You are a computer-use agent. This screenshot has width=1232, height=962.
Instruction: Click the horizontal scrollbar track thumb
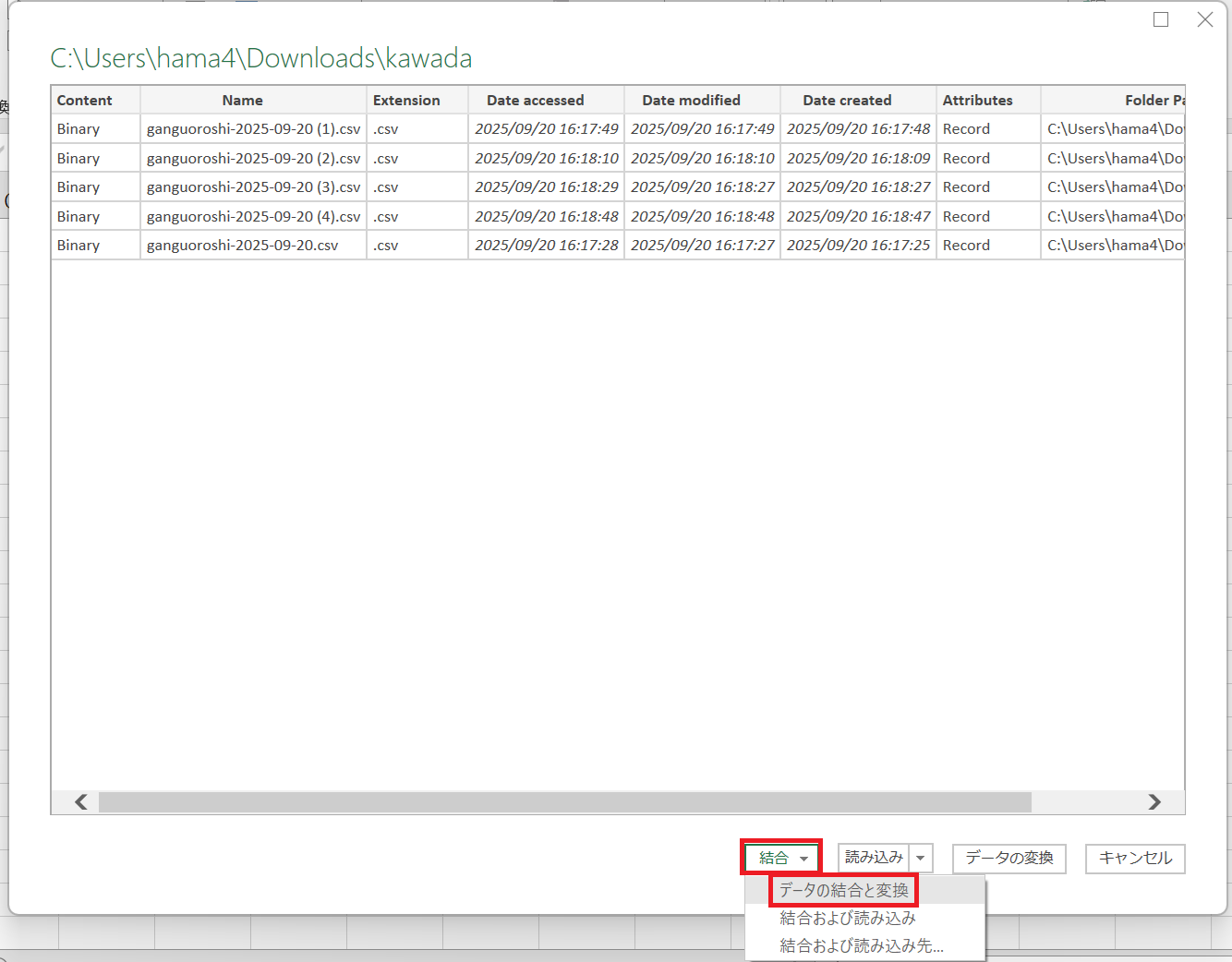click(x=564, y=801)
